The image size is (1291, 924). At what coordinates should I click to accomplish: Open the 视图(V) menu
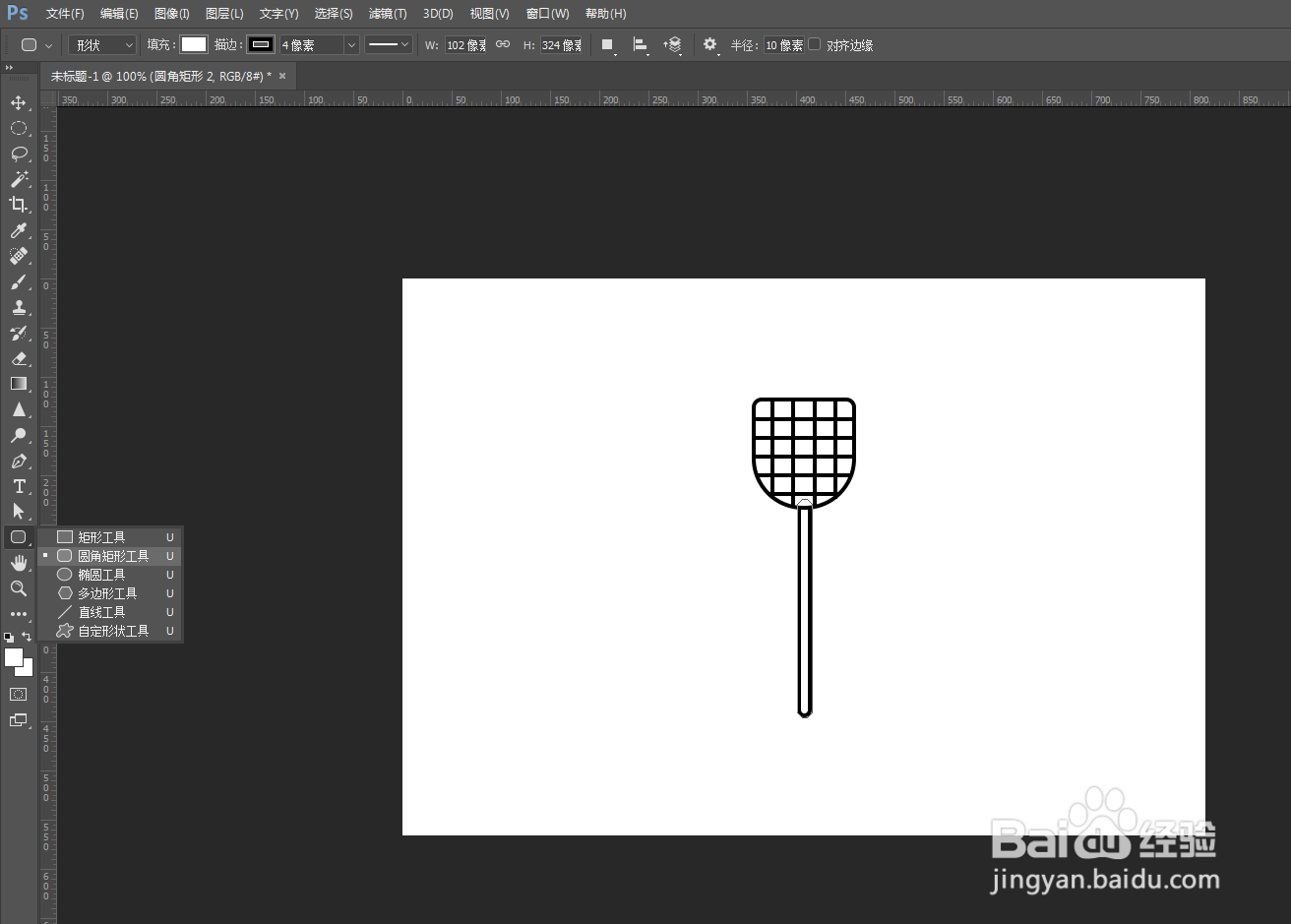tap(489, 14)
